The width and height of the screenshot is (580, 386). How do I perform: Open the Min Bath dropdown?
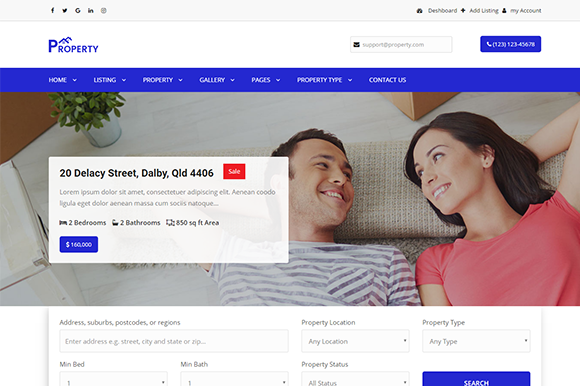pyautogui.click(x=235, y=379)
